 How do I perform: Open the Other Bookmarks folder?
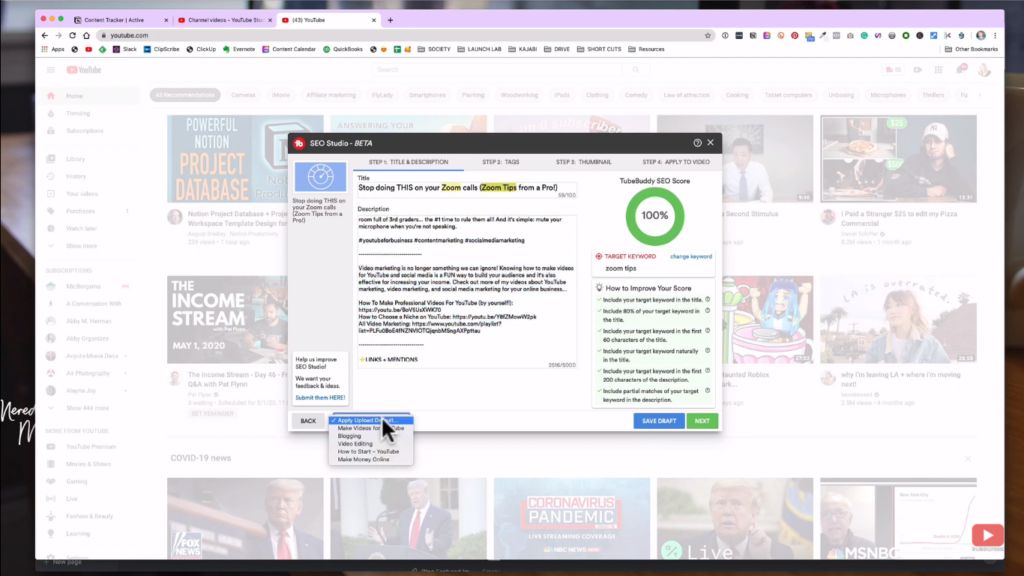coord(972,49)
